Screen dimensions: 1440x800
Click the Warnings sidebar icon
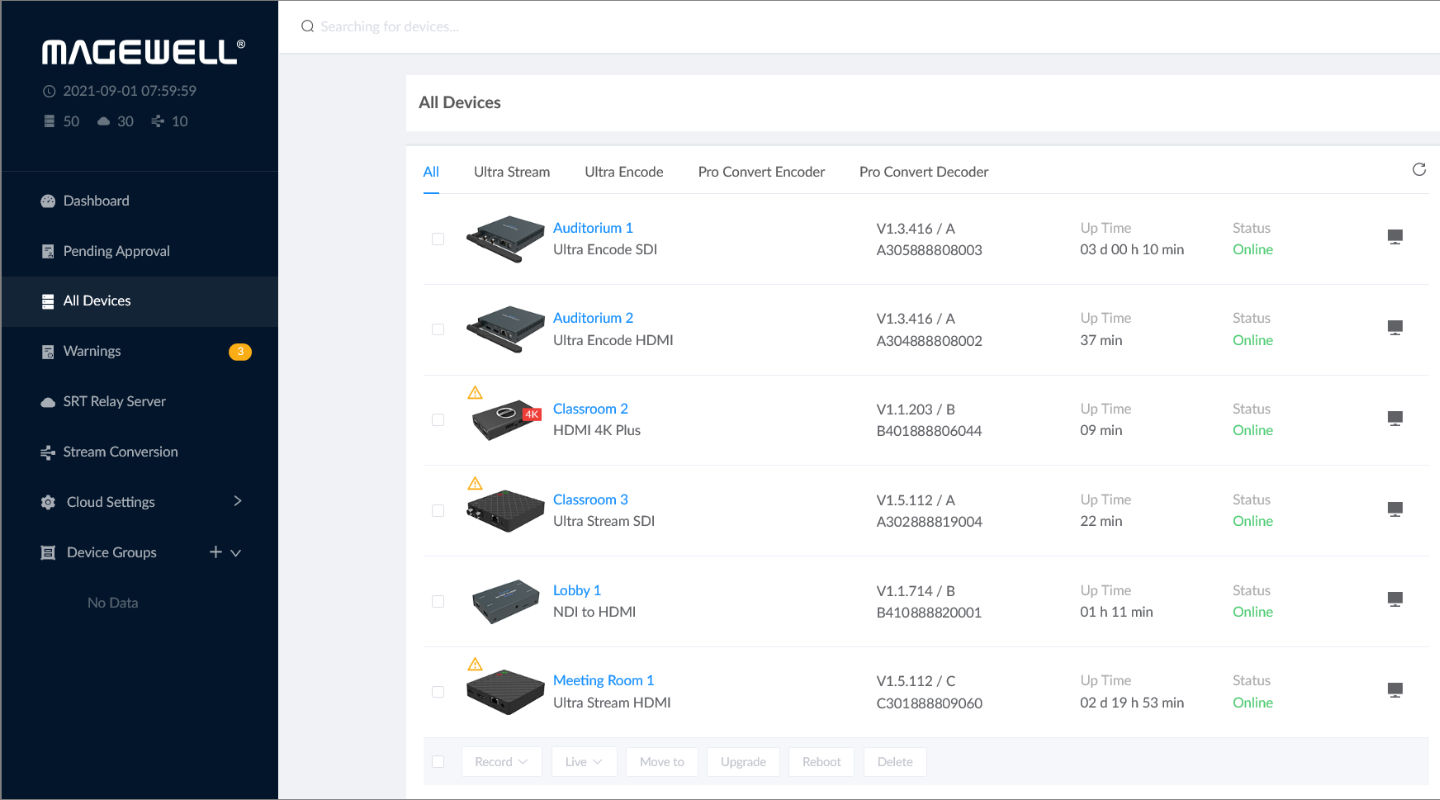48,352
